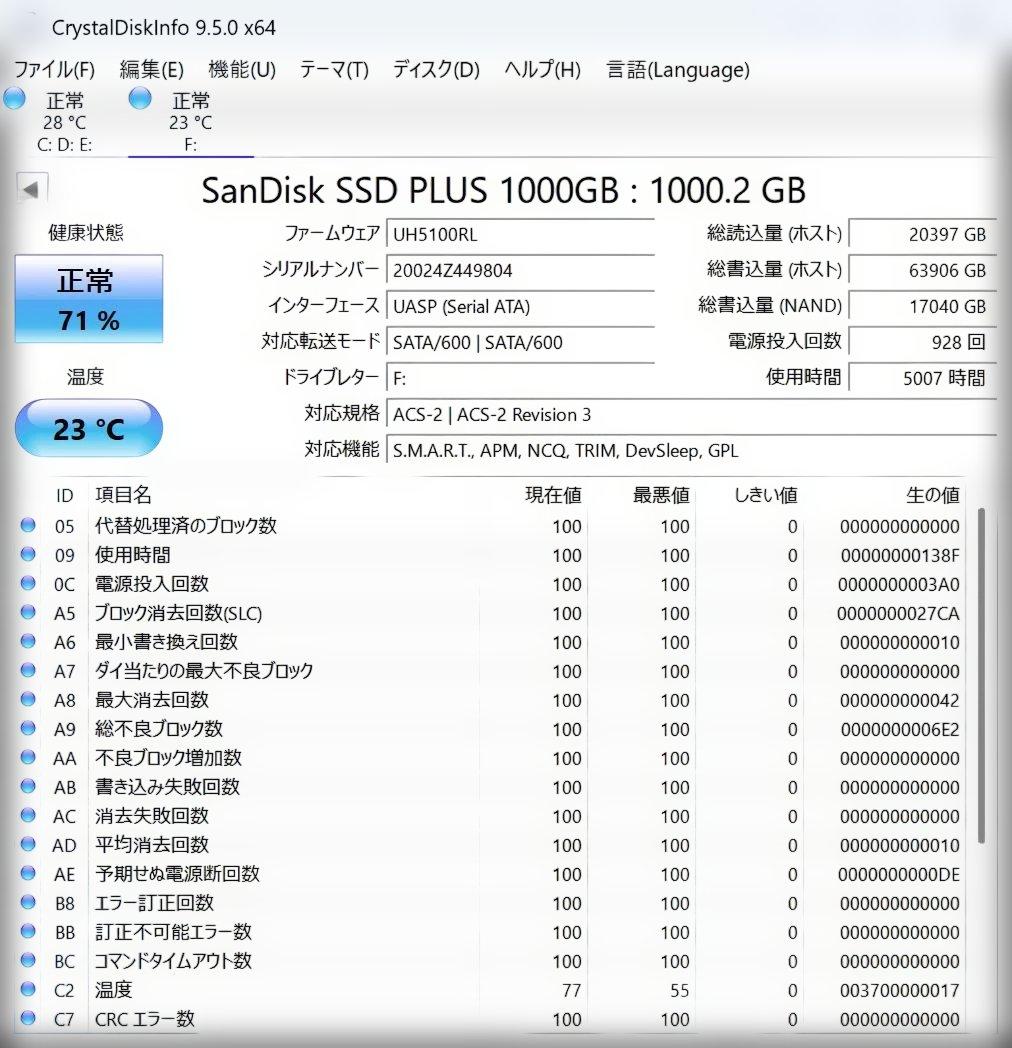
Task: Click the serial number field 20024Z449804
Action: pos(520,271)
